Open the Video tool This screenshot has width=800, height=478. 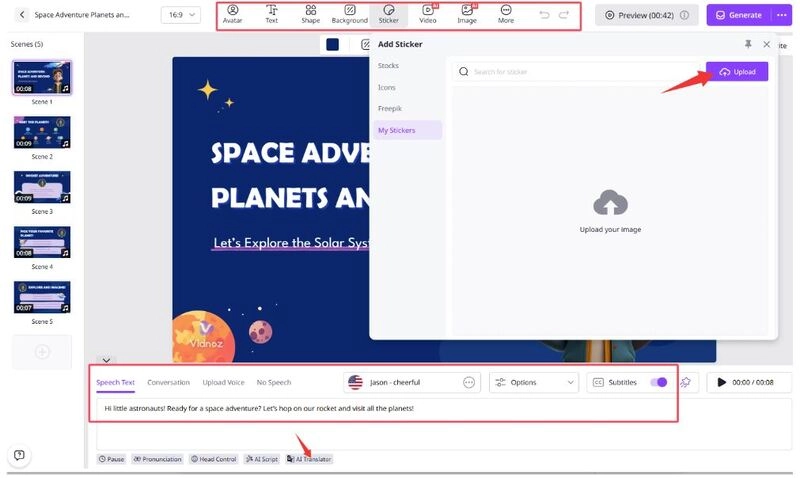point(428,14)
